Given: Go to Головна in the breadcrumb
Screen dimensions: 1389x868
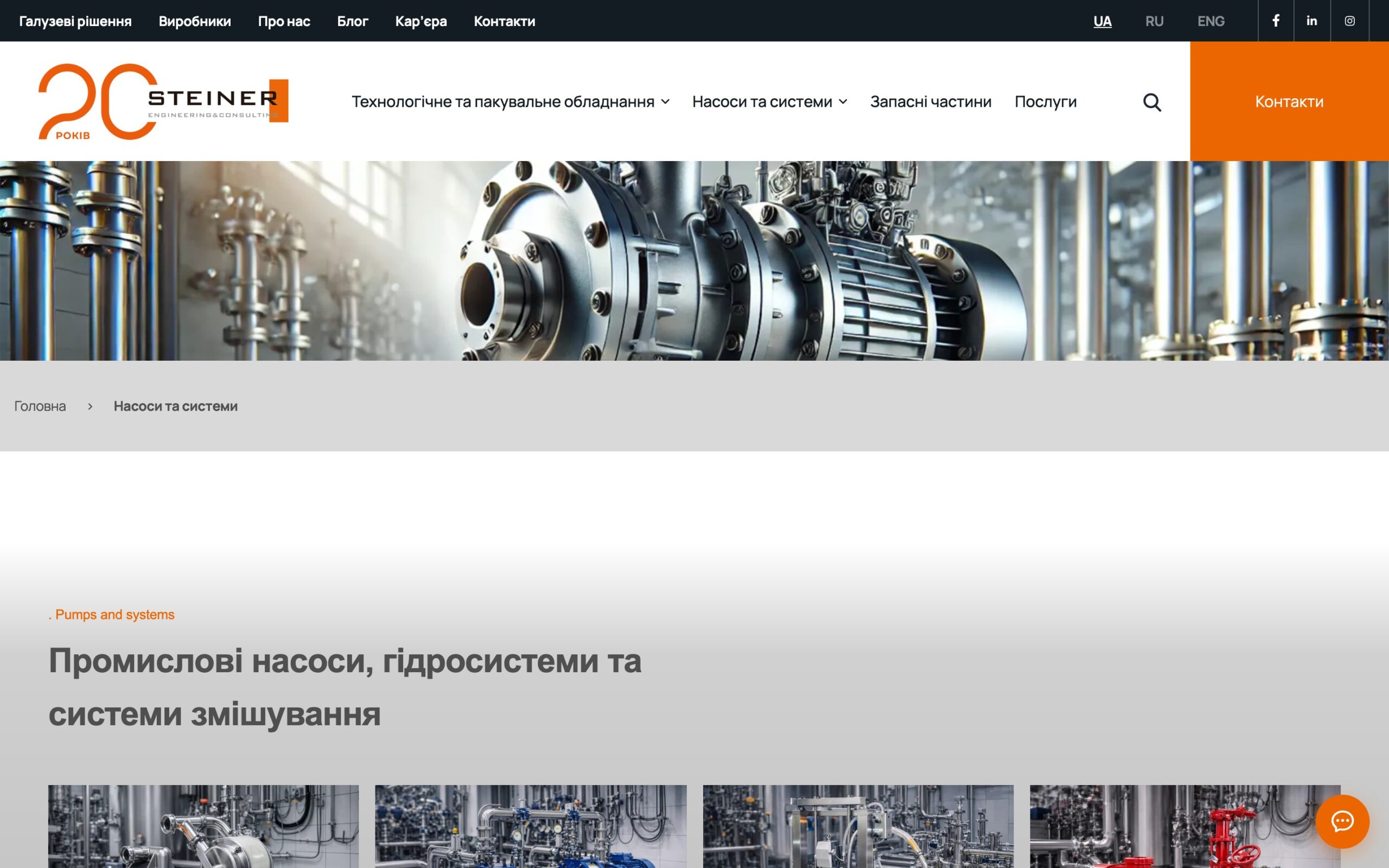Looking at the screenshot, I should 40,406.
